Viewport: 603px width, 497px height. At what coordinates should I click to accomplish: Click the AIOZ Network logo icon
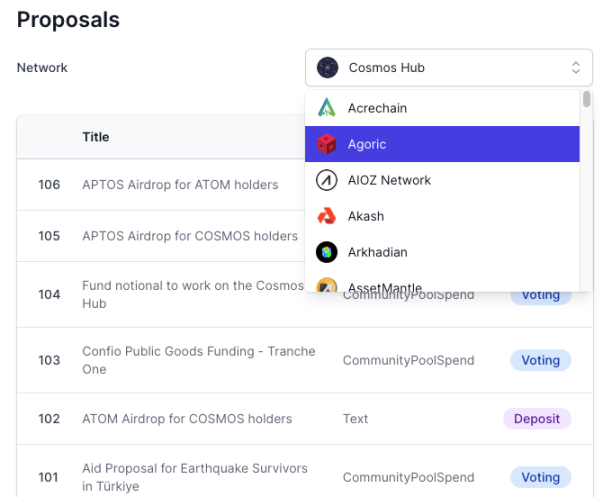tap(327, 180)
